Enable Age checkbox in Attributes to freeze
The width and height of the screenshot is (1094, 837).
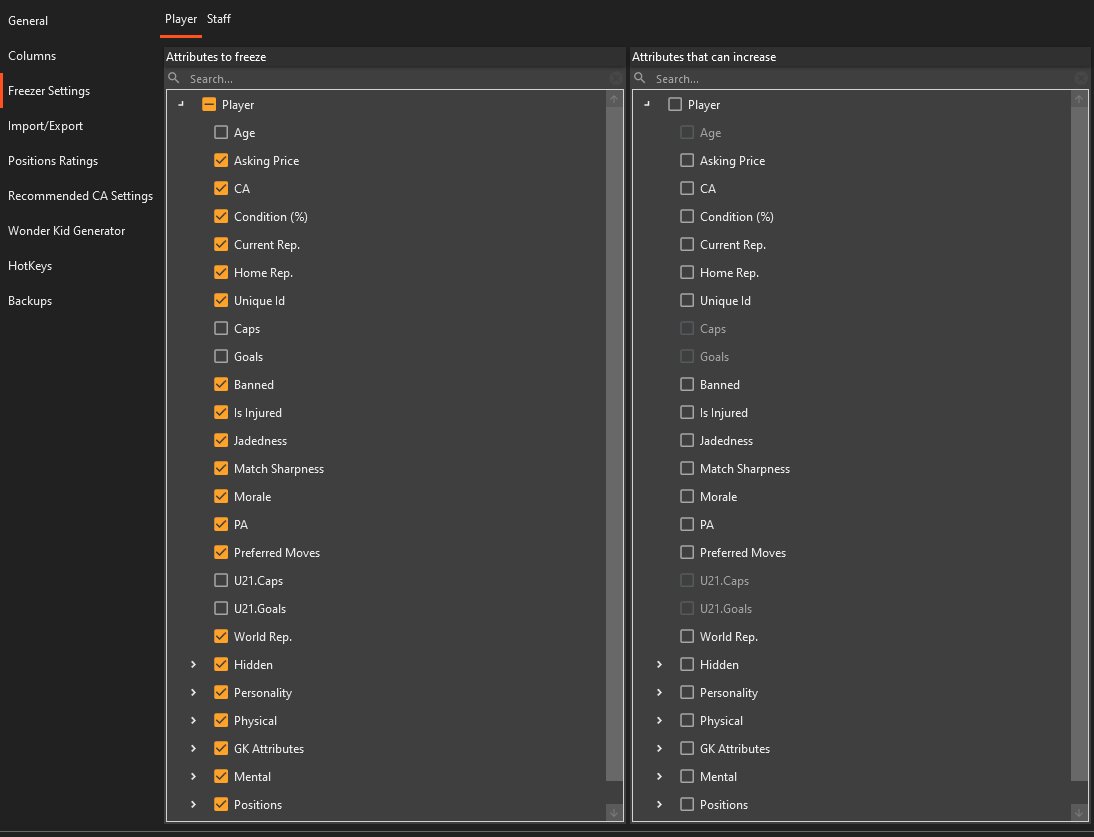pos(221,132)
